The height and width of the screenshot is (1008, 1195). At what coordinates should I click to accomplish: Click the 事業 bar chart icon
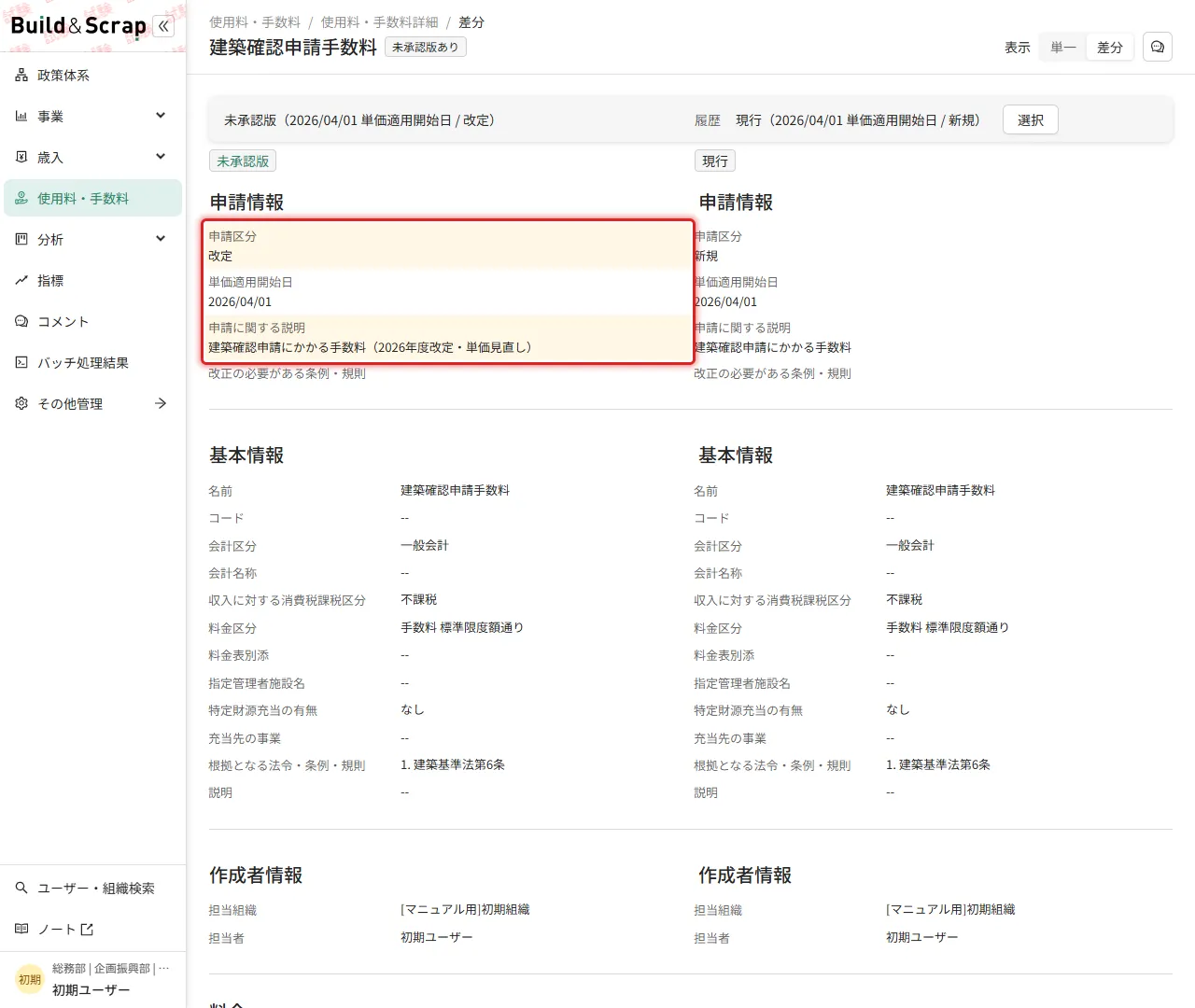pos(21,117)
